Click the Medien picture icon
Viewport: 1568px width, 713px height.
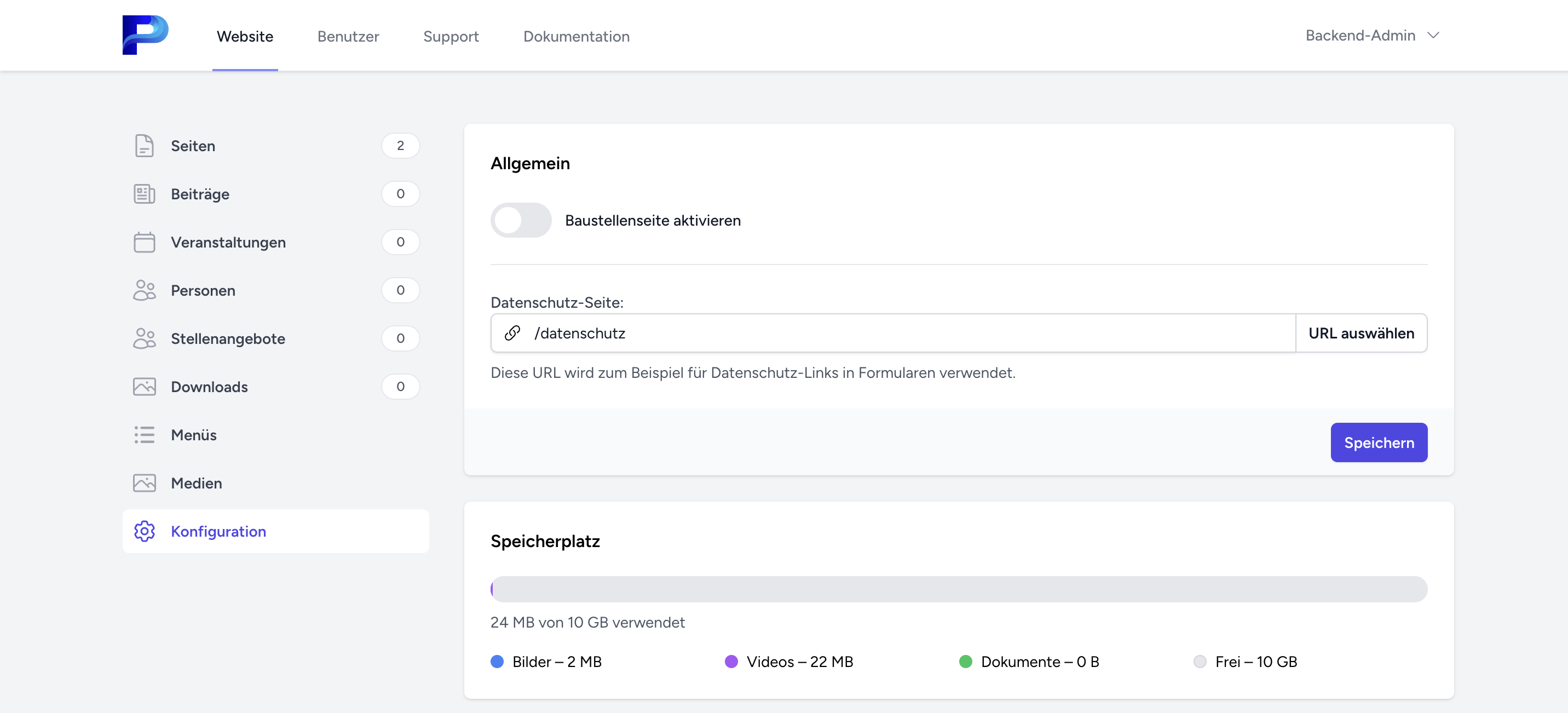144,483
